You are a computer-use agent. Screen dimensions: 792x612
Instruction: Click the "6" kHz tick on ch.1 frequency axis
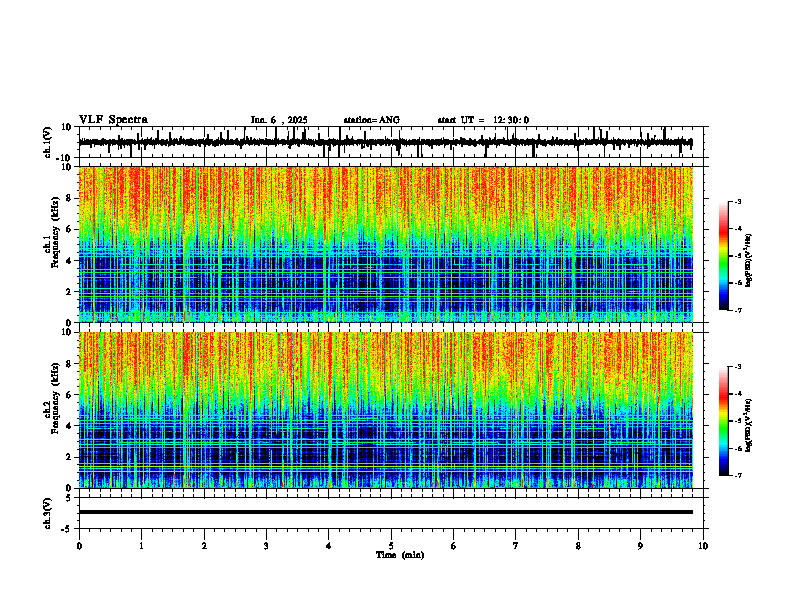[69, 230]
